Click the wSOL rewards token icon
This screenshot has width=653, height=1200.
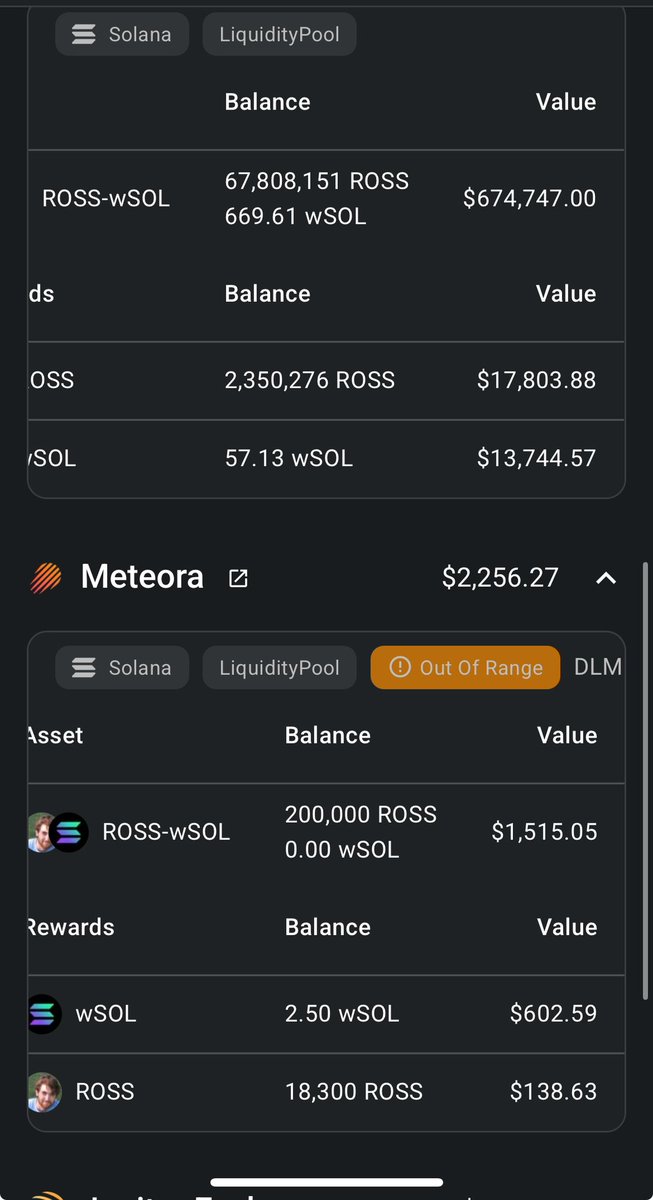[x=44, y=1014]
